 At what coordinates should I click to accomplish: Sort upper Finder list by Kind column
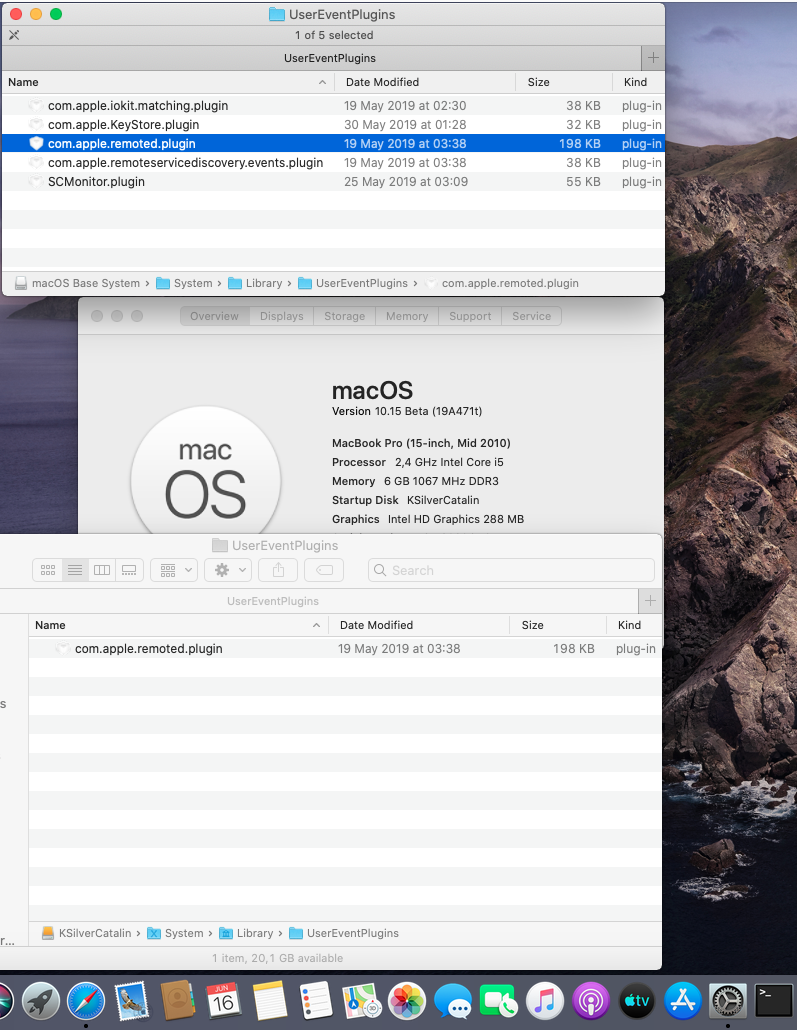(x=639, y=82)
